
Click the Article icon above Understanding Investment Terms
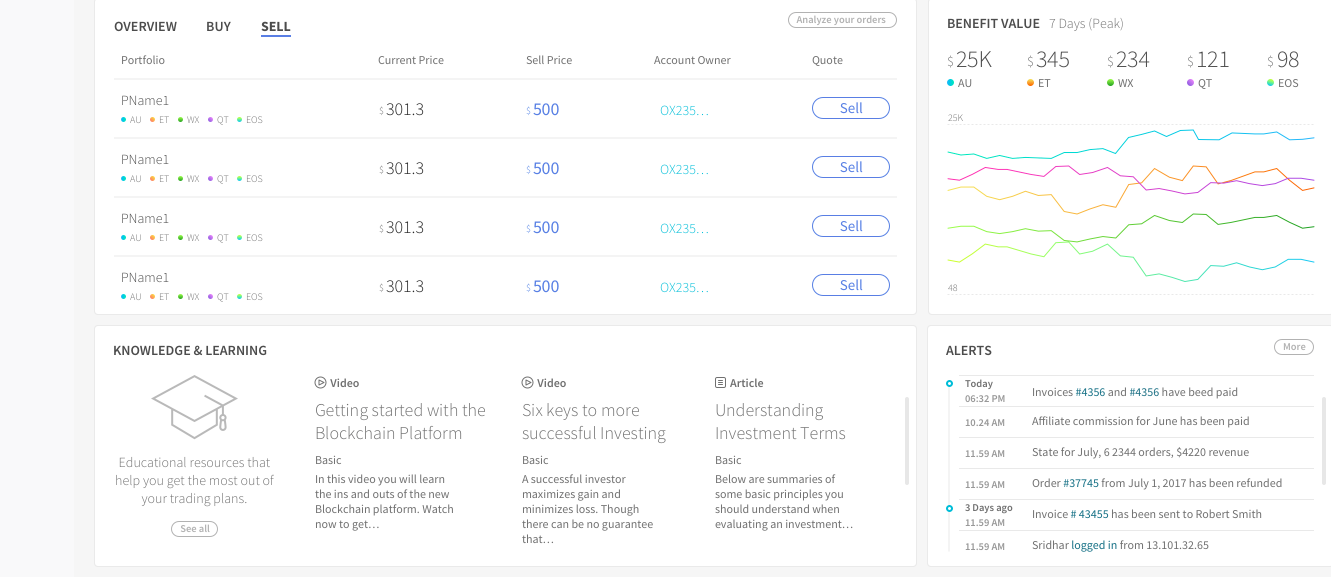[x=720, y=383]
